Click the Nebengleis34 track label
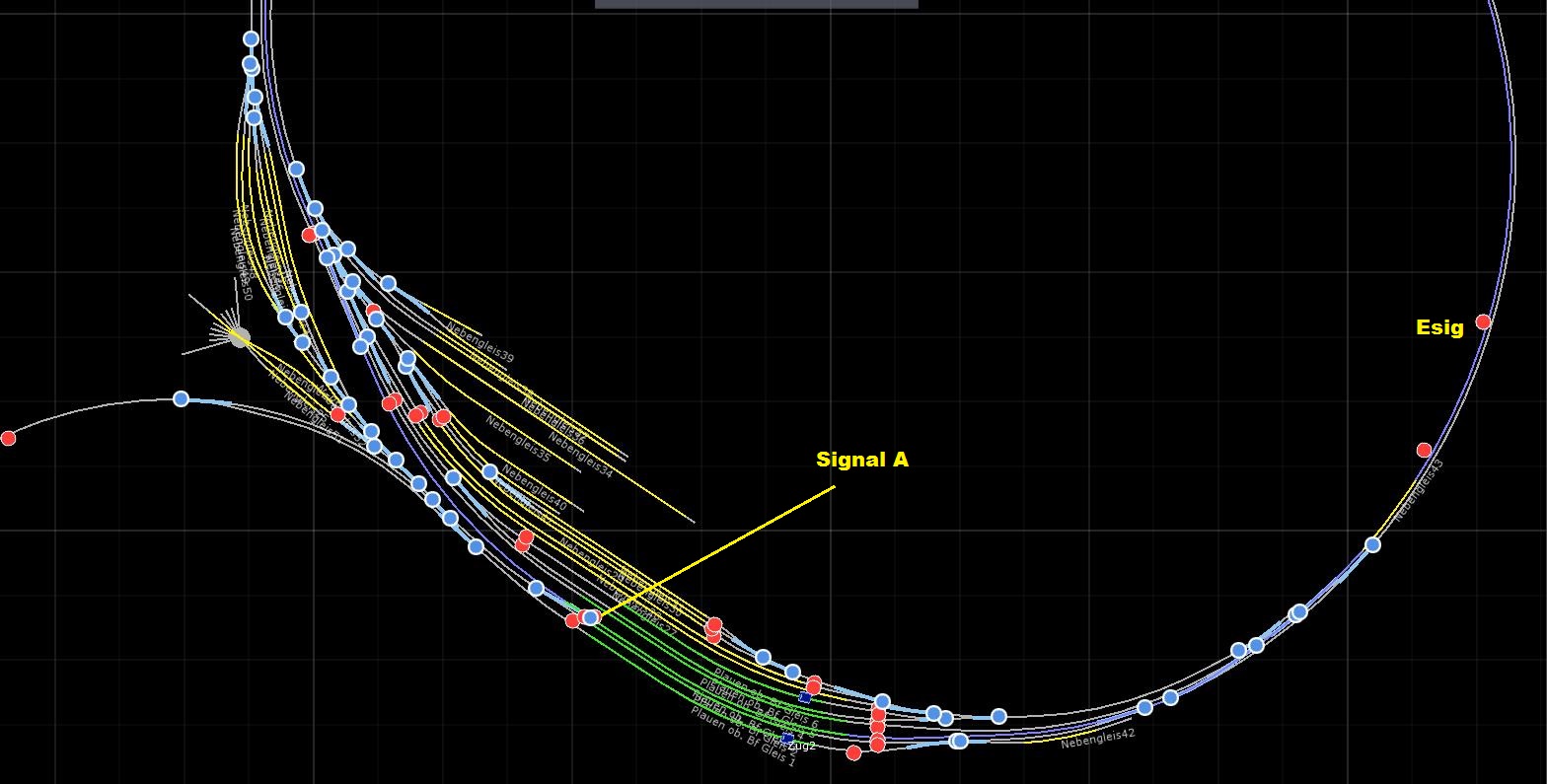Screen dimensions: 1547x784 (x=581, y=457)
